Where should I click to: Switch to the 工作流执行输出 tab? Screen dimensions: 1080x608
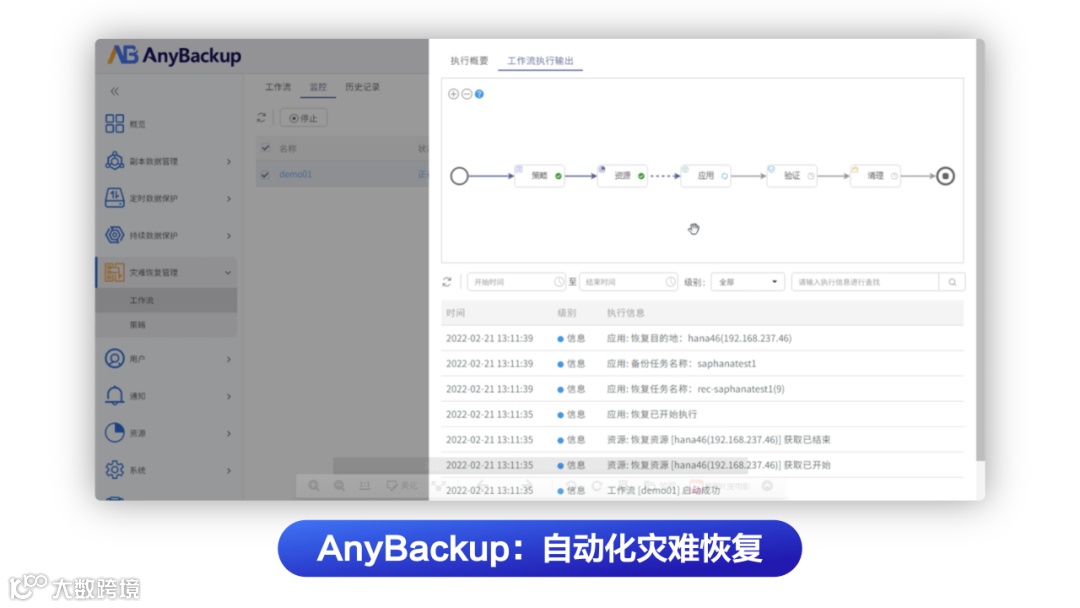540,61
